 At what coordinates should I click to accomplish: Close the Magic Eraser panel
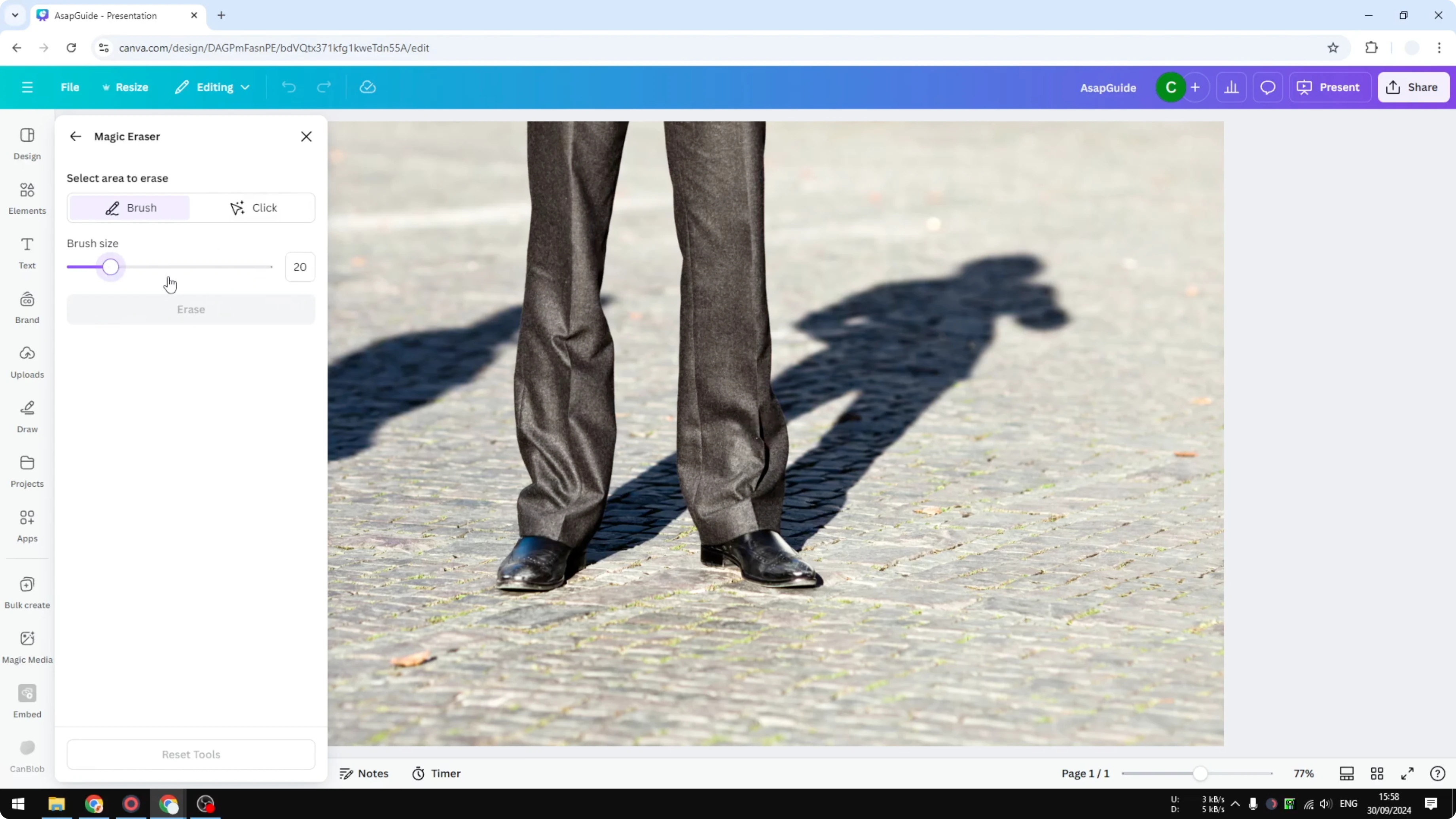click(306, 136)
